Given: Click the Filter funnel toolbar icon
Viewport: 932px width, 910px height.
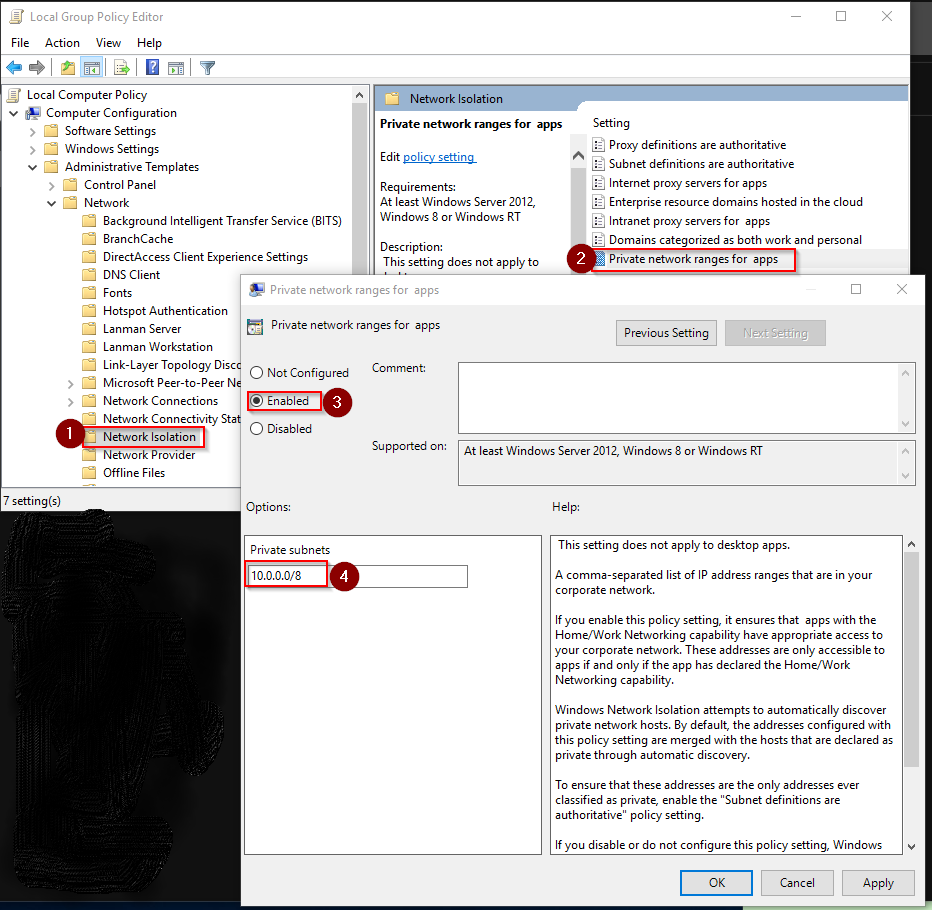Looking at the screenshot, I should coord(207,68).
